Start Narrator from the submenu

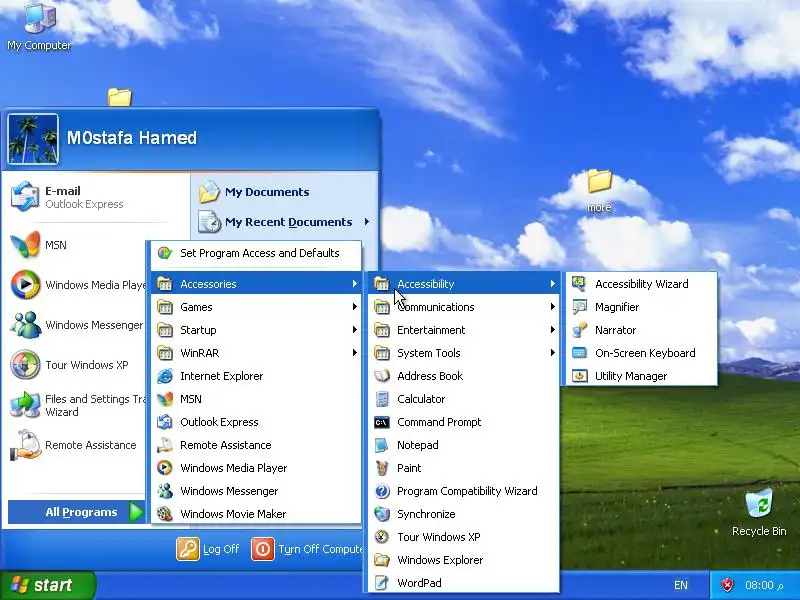[x=641, y=330]
